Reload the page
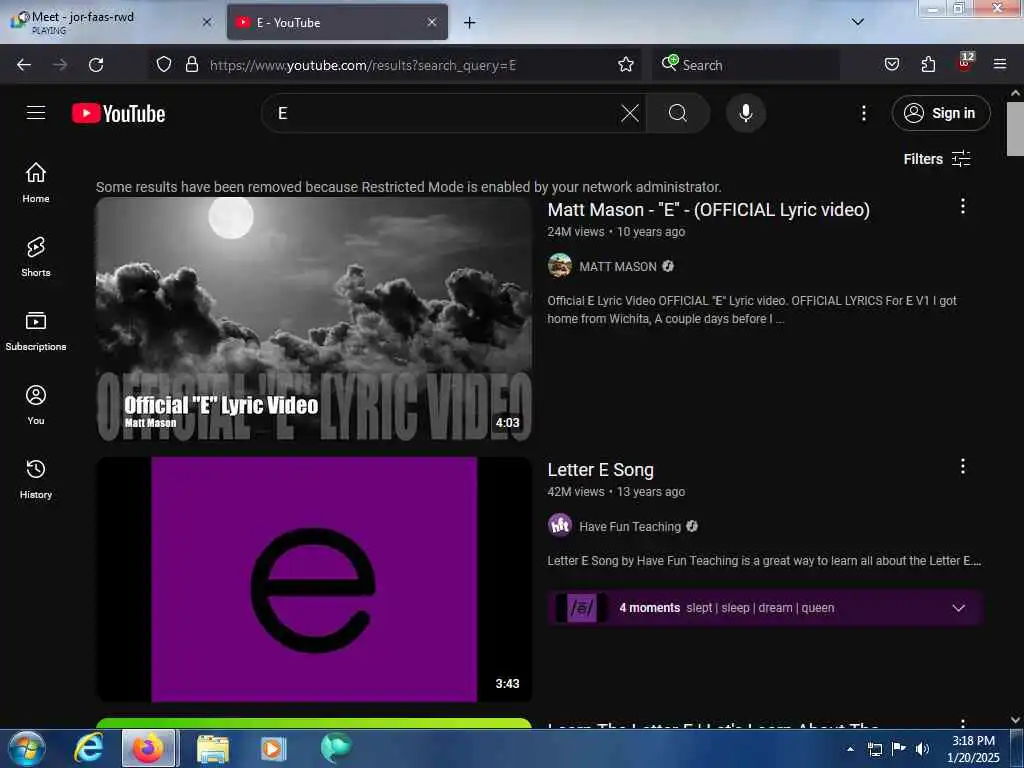The height and width of the screenshot is (768, 1024). pyautogui.click(x=96, y=65)
